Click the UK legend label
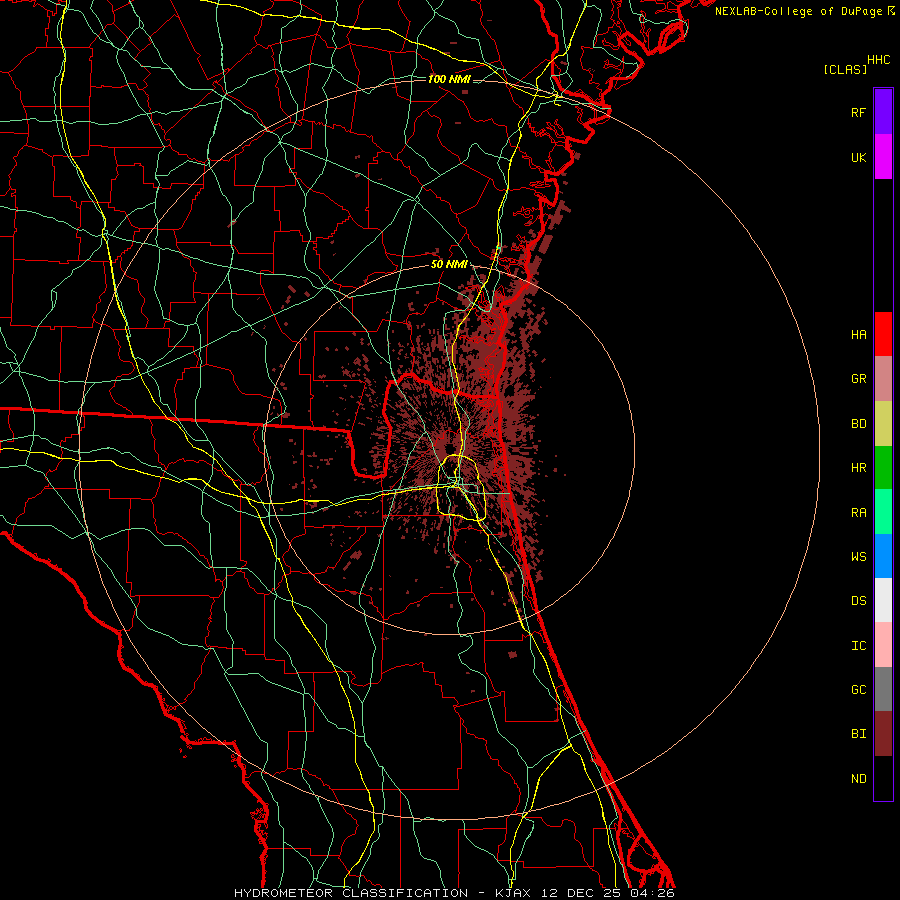Viewport: 900px width, 900px height. [x=858, y=158]
